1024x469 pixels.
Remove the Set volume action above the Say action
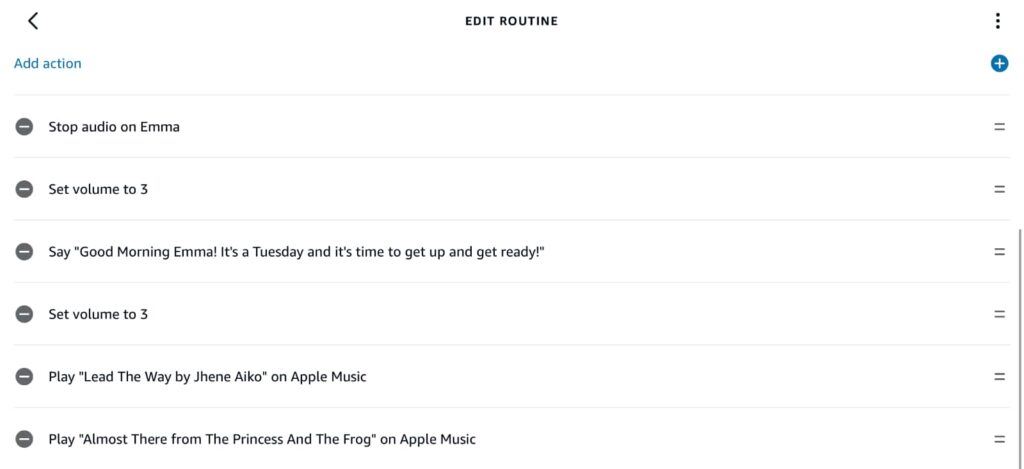pos(24,189)
